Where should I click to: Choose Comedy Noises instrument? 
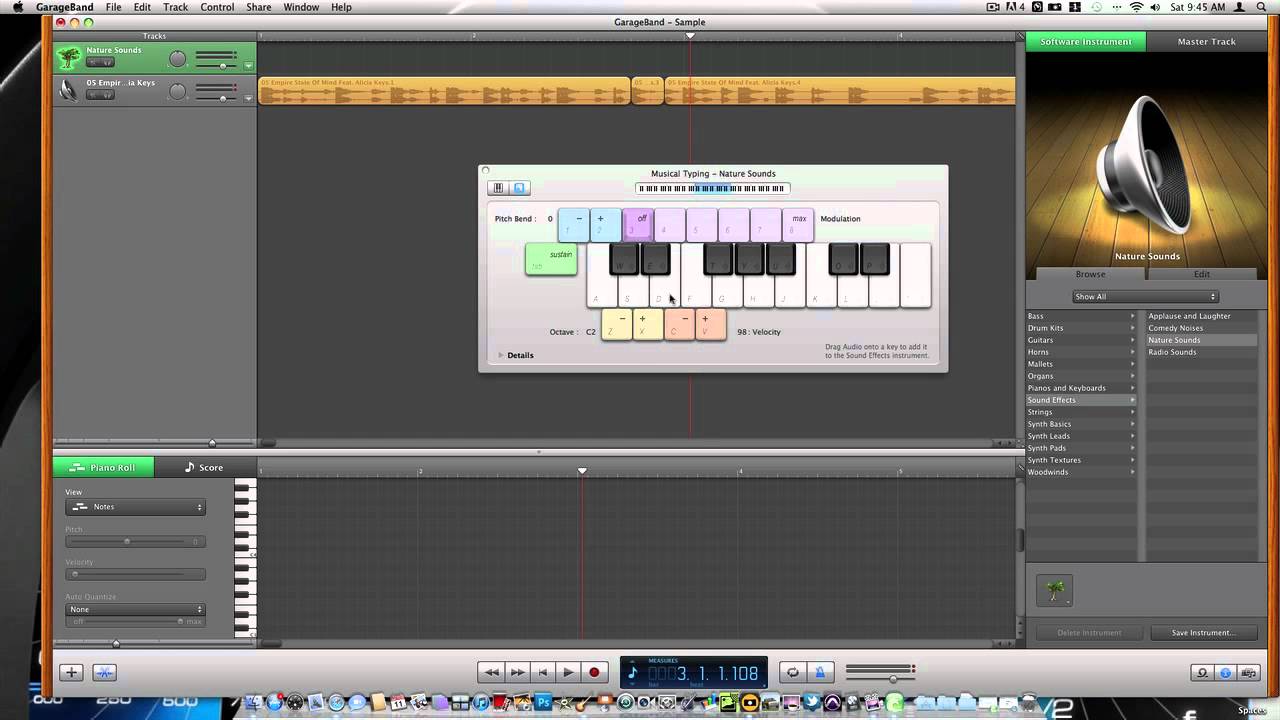(x=1201, y=328)
